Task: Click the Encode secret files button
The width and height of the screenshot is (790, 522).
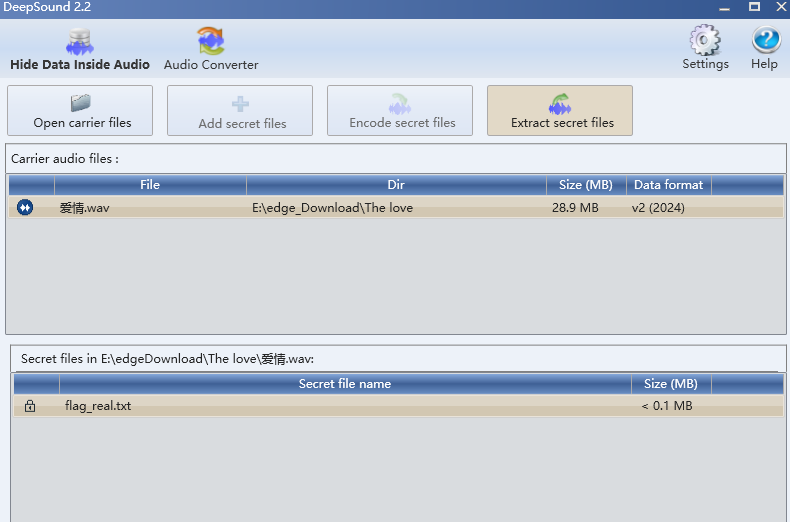Action: click(400, 110)
